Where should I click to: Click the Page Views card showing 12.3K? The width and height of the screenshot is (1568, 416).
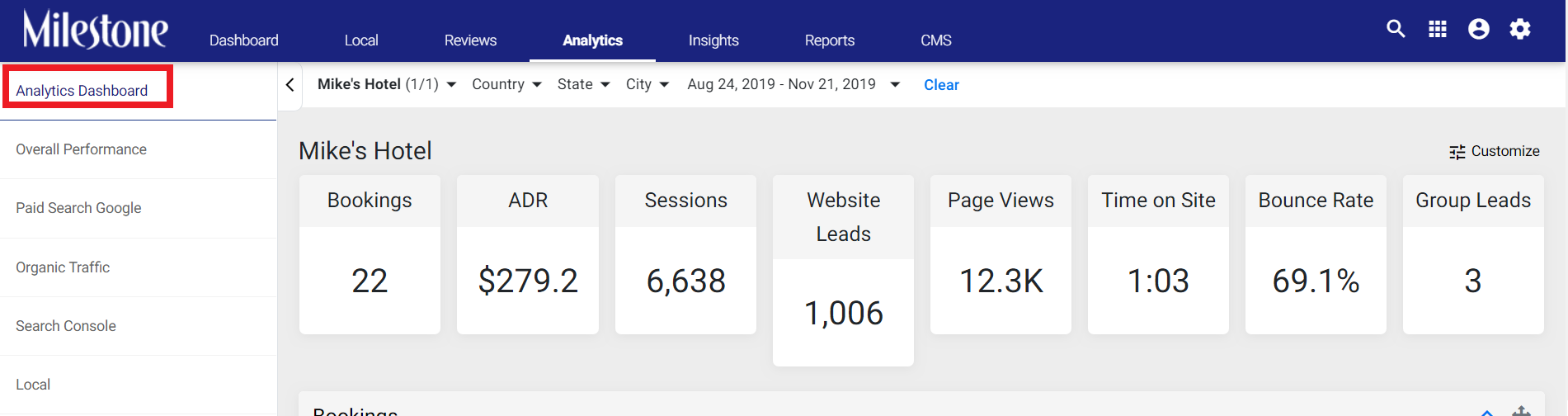[1001, 254]
